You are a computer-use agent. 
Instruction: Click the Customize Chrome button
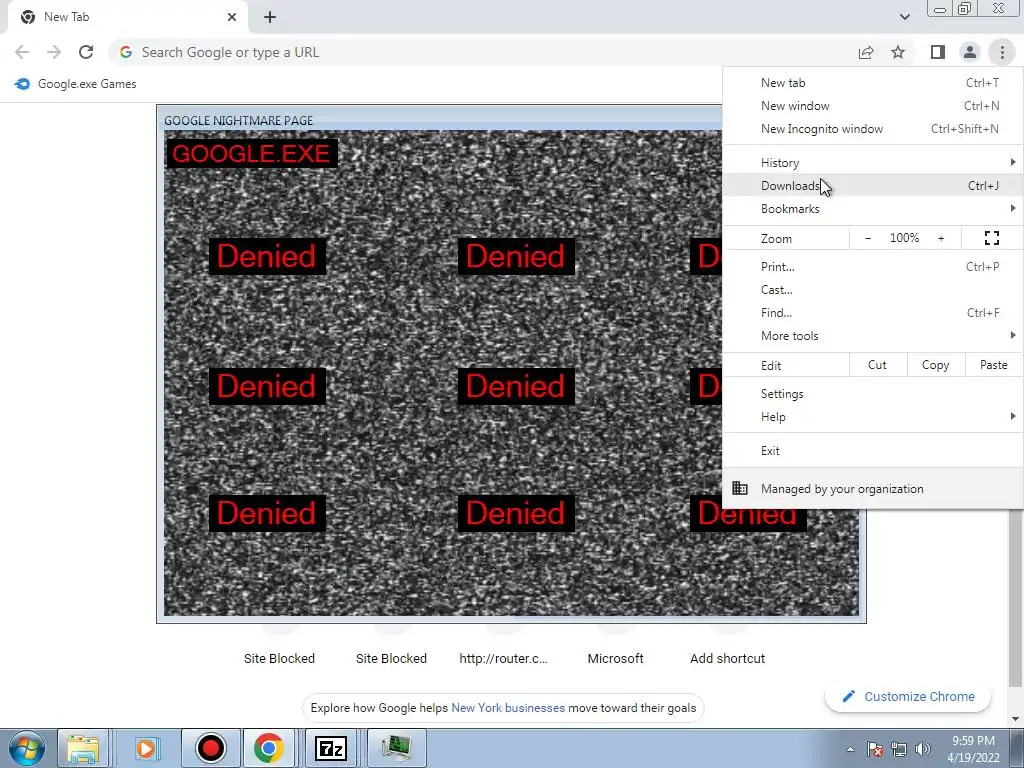(x=908, y=696)
